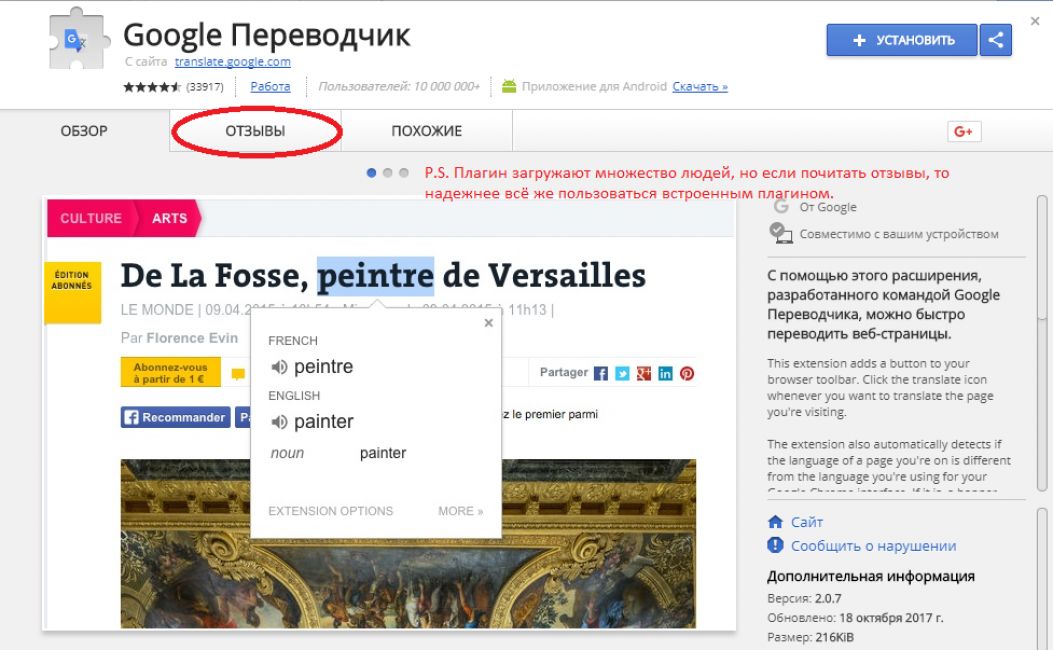The image size is (1053, 650).
Task: Click the Google+ share icon near Partager
Action: [x=644, y=373]
